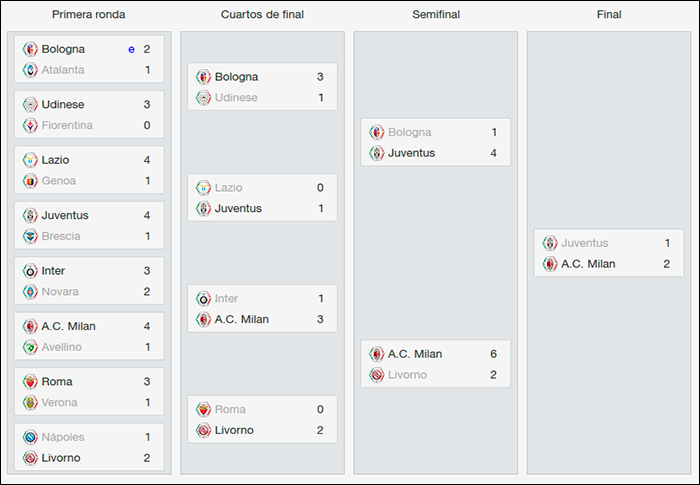Click the Atalanta crest in Primera ronda
Image resolution: width=700 pixels, height=485 pixels.
[30, 70]
